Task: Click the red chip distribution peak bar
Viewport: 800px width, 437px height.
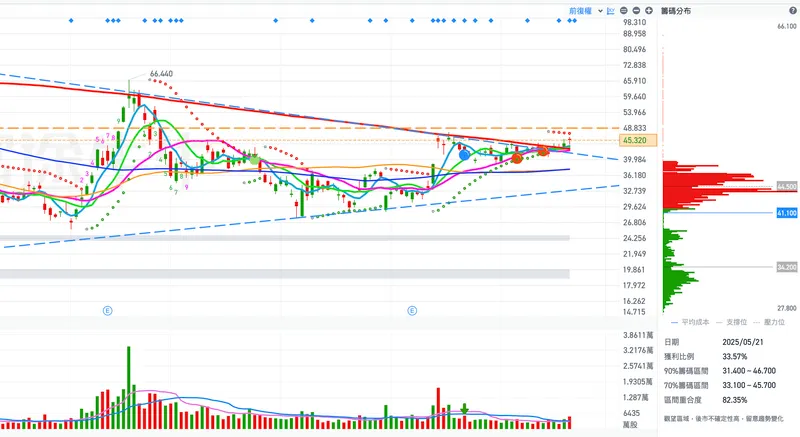Action: 730,190
